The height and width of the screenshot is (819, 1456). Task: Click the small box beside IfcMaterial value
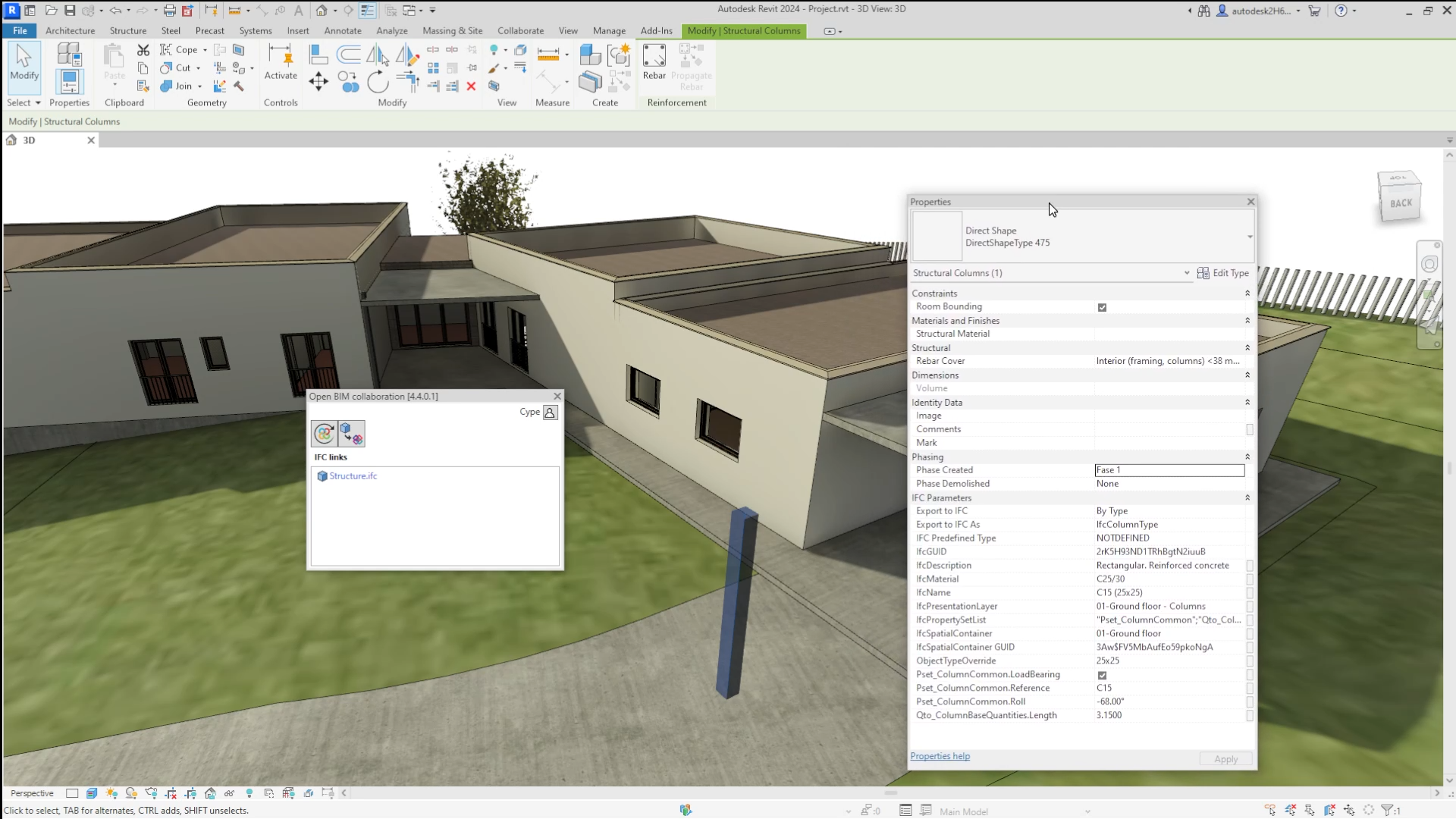click(1249, 579)
